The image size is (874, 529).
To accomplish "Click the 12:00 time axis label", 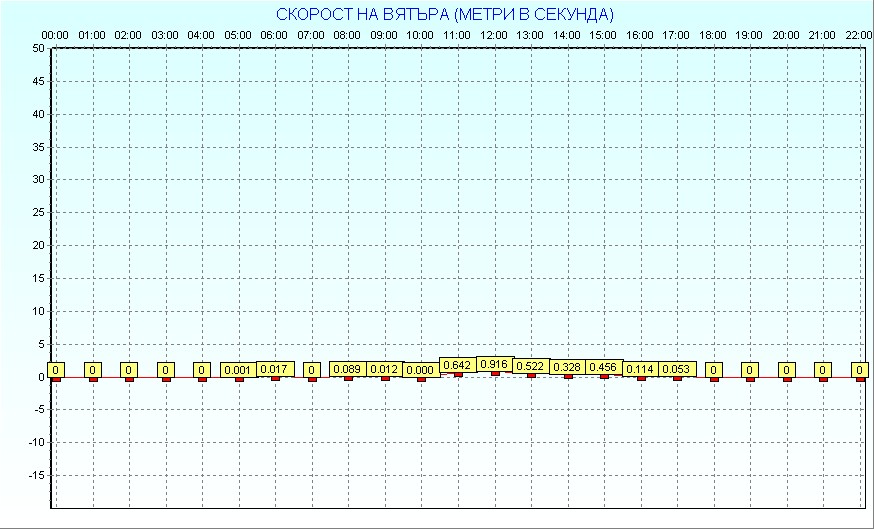I will [494, 35].
